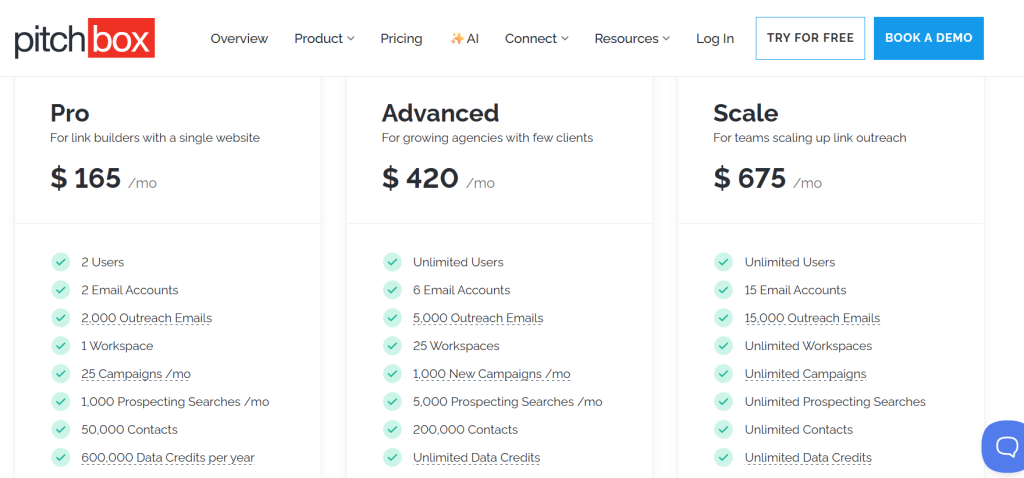Click the sparkle AI icon in navigation

[456, 39]
